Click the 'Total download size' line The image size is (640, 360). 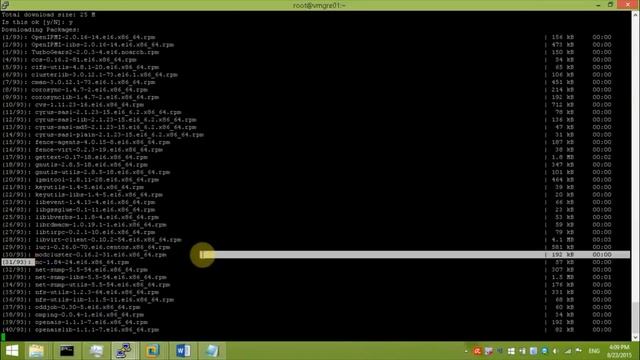pyautogui.click(x=49, y=15)
